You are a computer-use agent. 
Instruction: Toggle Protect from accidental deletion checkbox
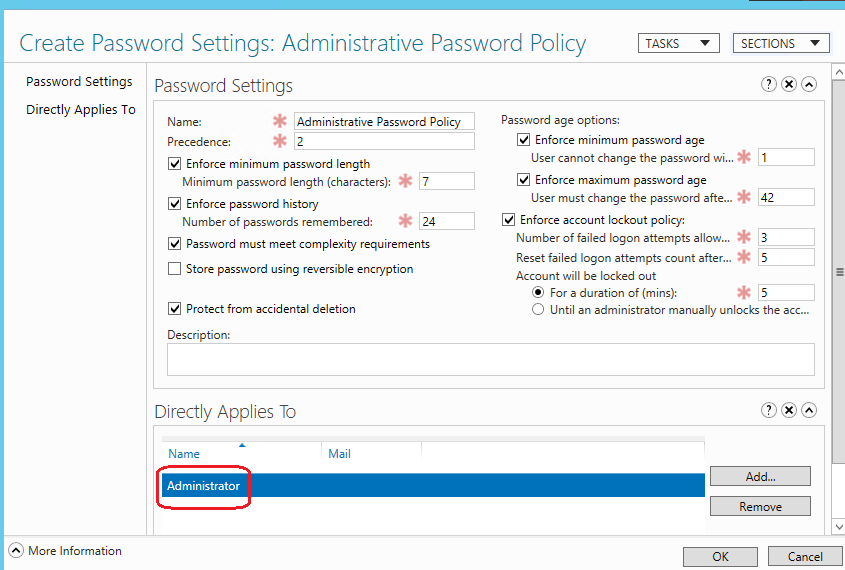pyautogui.click(x=176, y=309)
